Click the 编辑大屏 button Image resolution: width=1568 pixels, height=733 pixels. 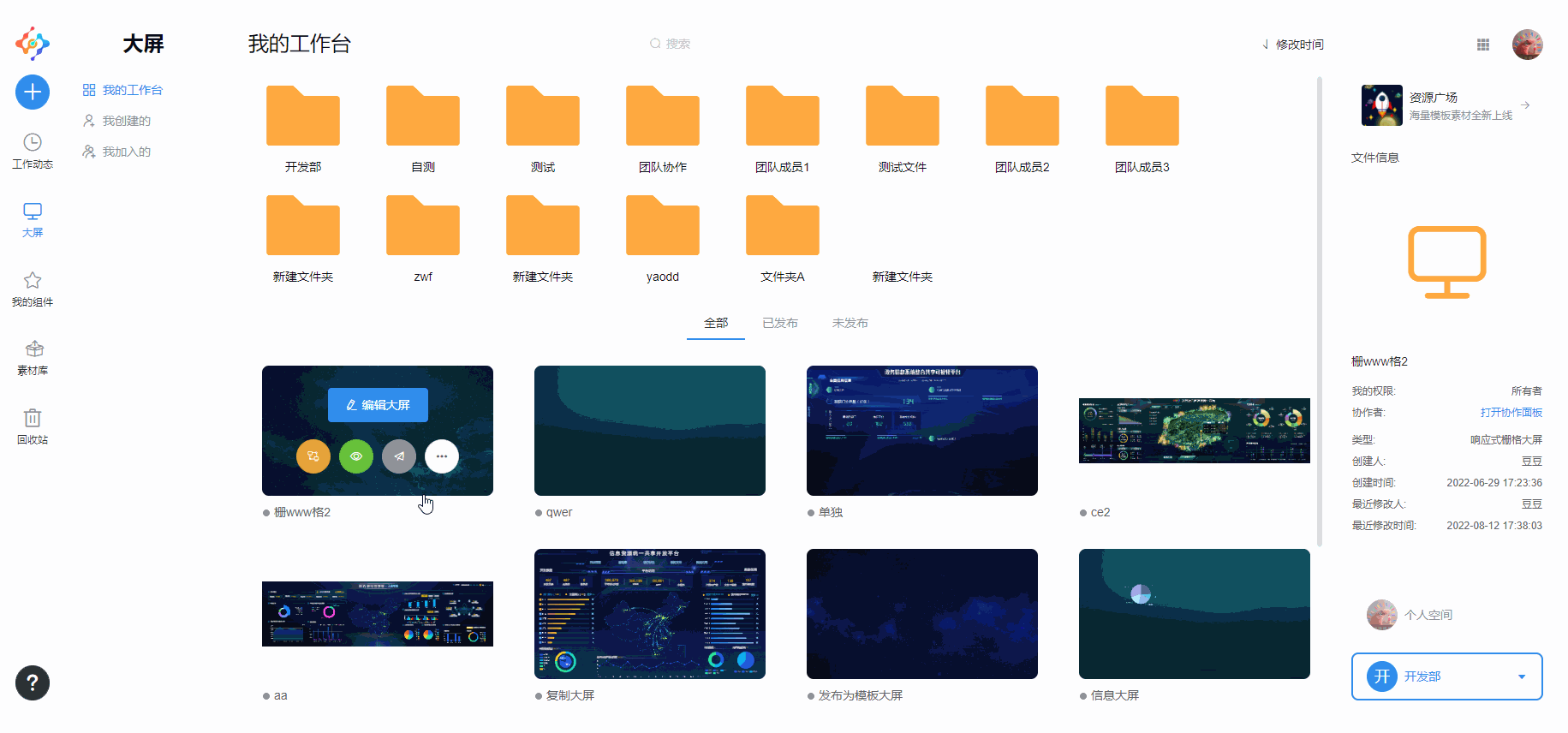pos(378,405)
